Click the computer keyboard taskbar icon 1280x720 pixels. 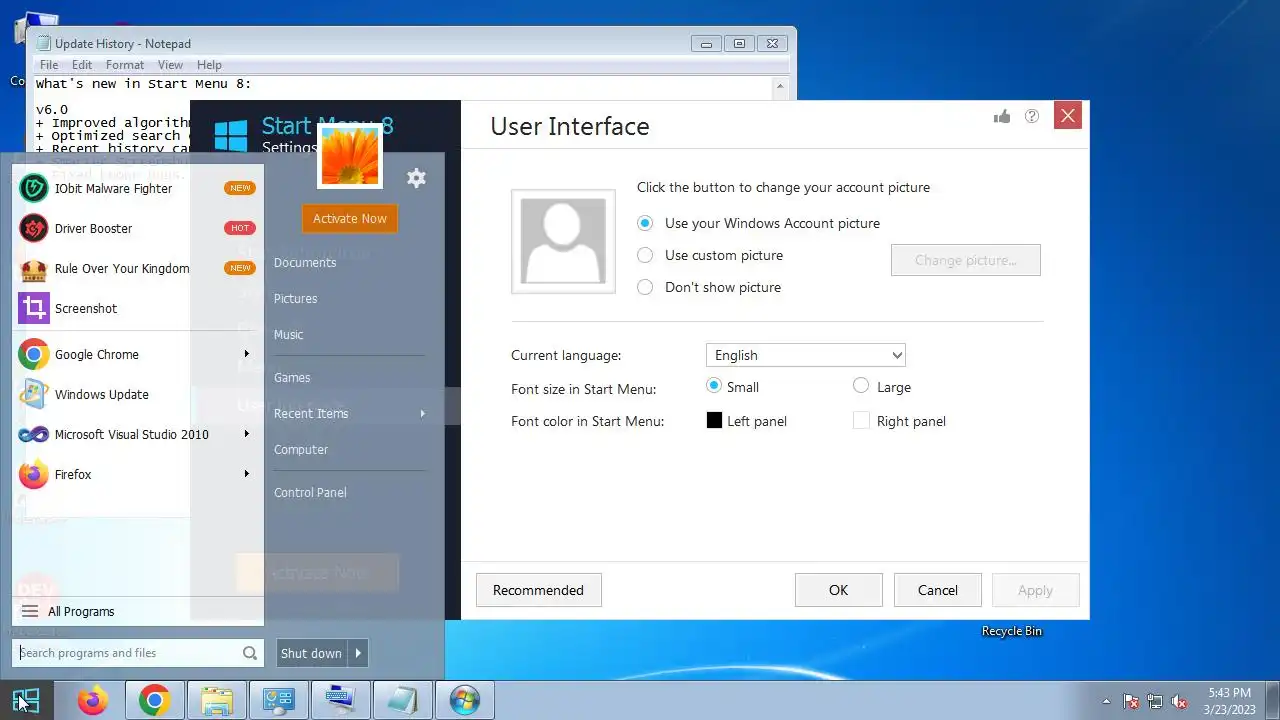tap(340, 700)
